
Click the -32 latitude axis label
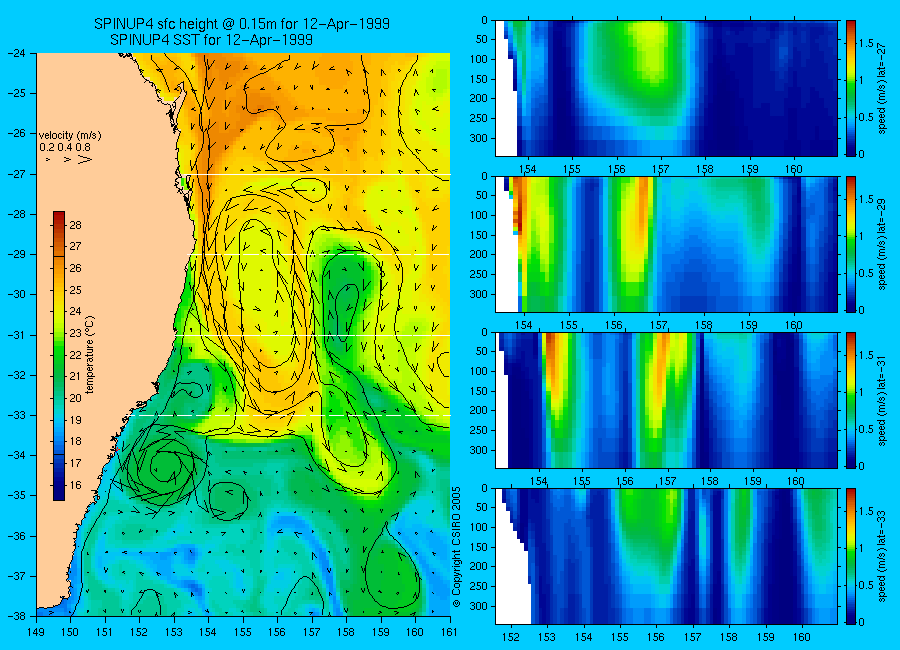click(x=16, y=375)
